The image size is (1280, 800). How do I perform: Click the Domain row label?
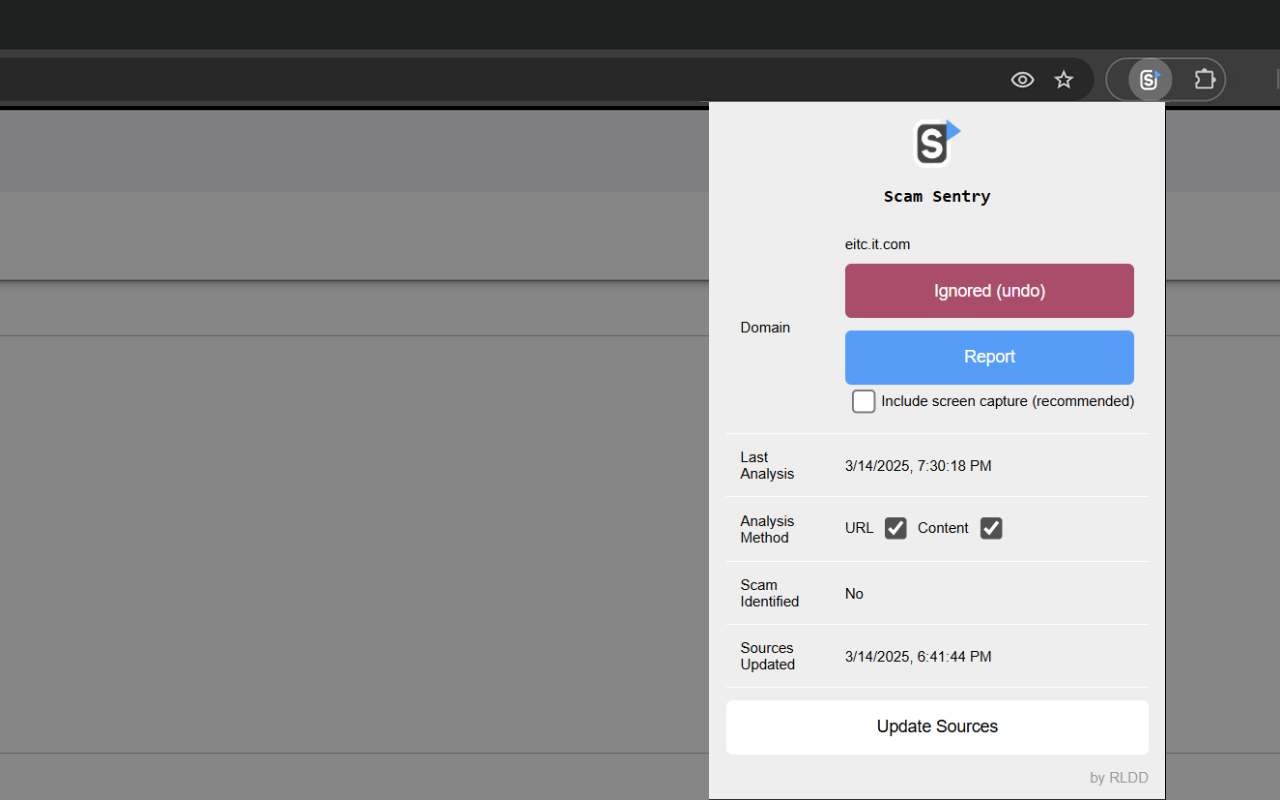click(765, 328)
